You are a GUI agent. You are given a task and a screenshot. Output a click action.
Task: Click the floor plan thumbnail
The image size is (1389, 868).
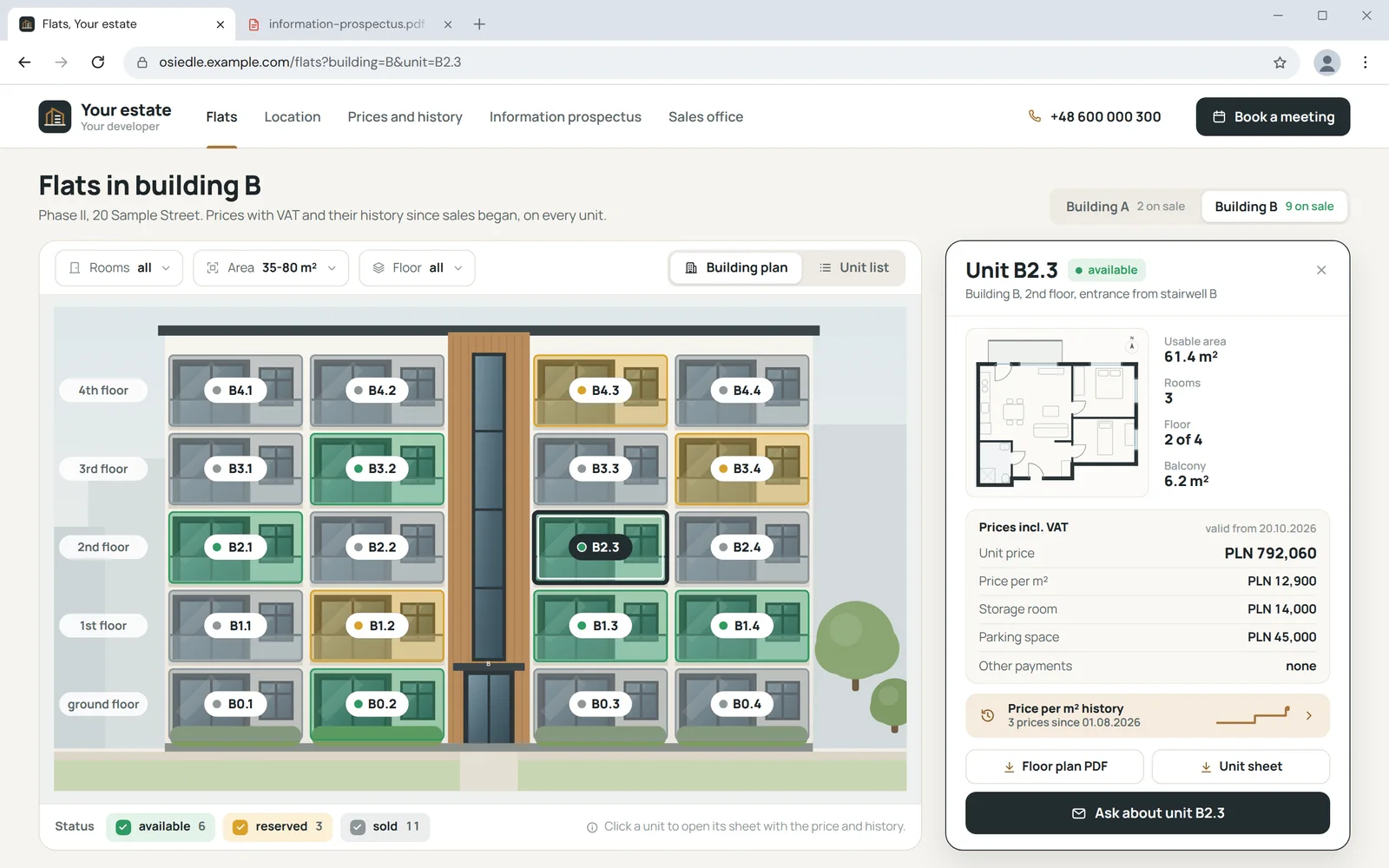click(1057, 412)
